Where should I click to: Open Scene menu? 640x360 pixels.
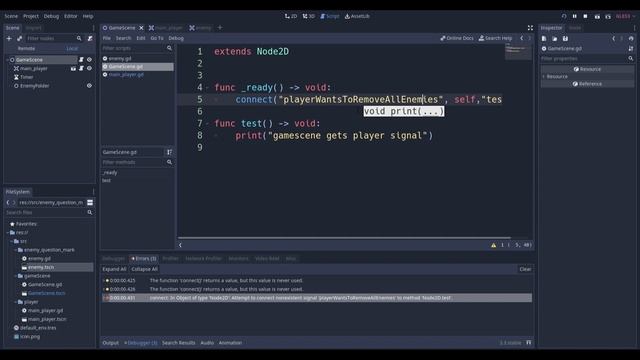[11, 16]
